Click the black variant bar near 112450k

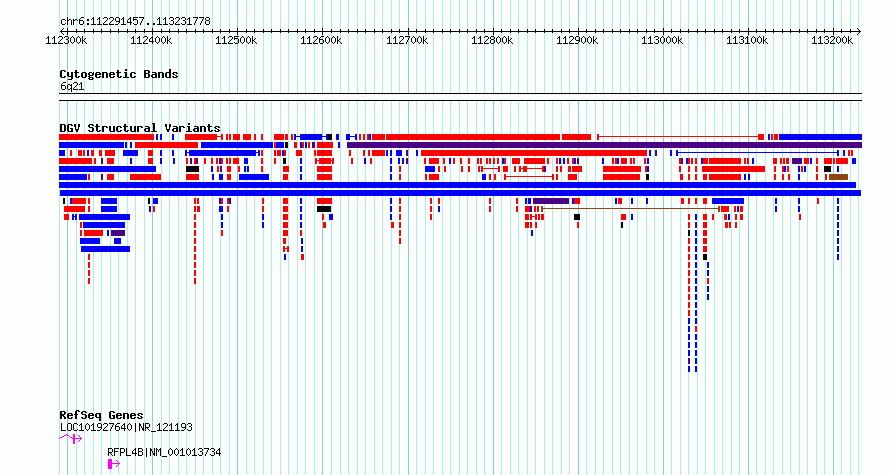(x=192, y=169)
